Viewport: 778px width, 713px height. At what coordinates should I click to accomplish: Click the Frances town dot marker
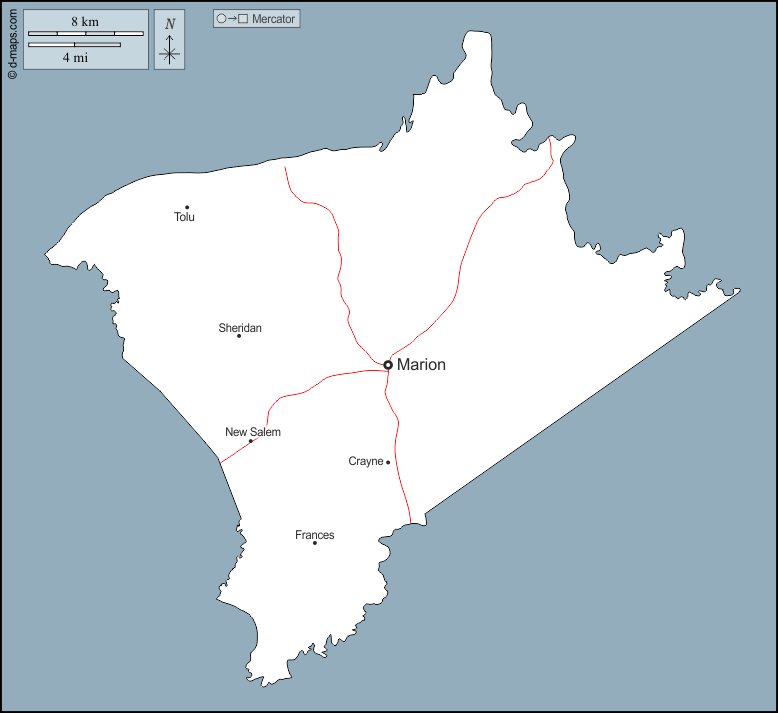pyautogui.click(x=315, y=543)
